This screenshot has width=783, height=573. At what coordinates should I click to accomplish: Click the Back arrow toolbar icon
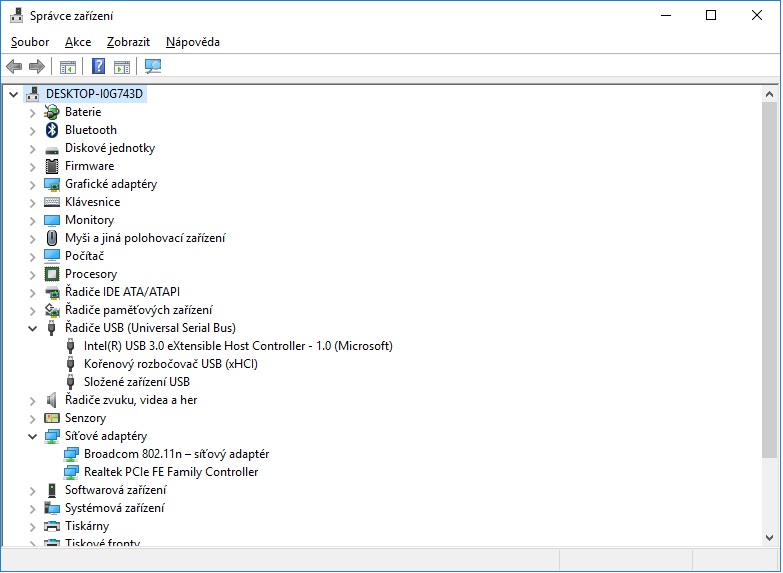[x=14, y=66]
